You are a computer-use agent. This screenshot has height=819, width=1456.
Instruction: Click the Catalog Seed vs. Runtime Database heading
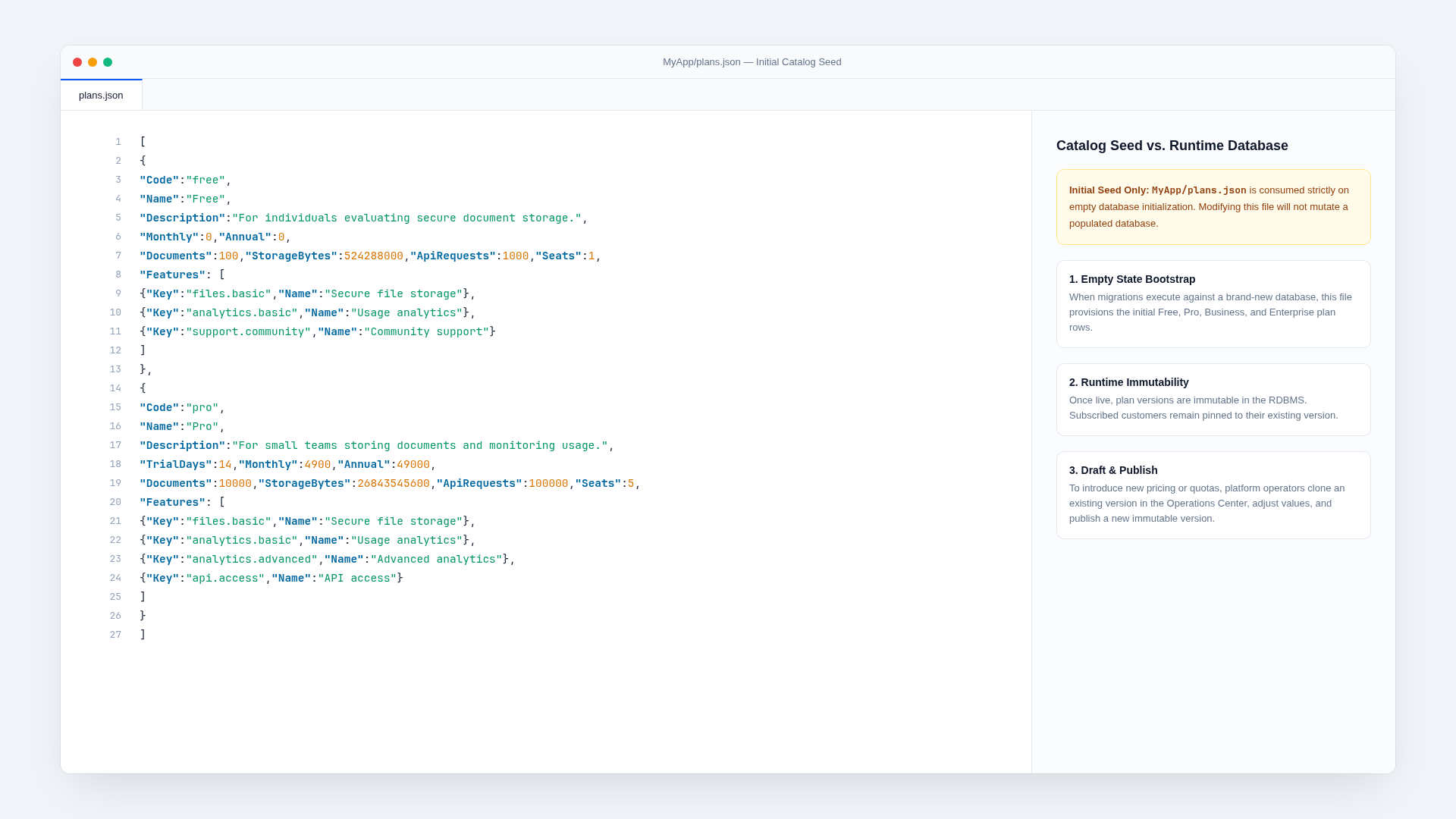(x=1172, y=146)
